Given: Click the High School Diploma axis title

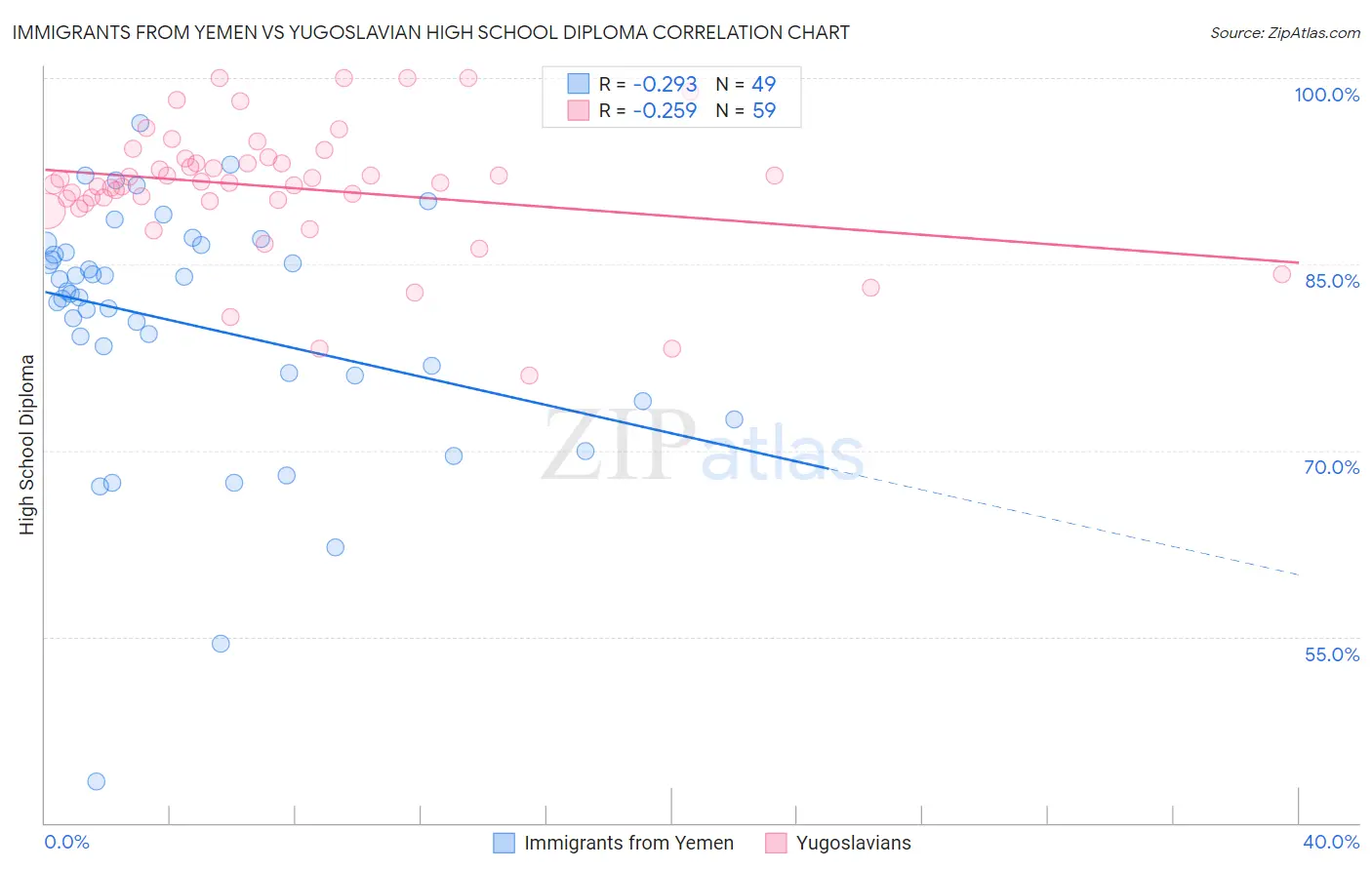Looking at the screenshot, I should pyautogui.click(x=27, y=444).
